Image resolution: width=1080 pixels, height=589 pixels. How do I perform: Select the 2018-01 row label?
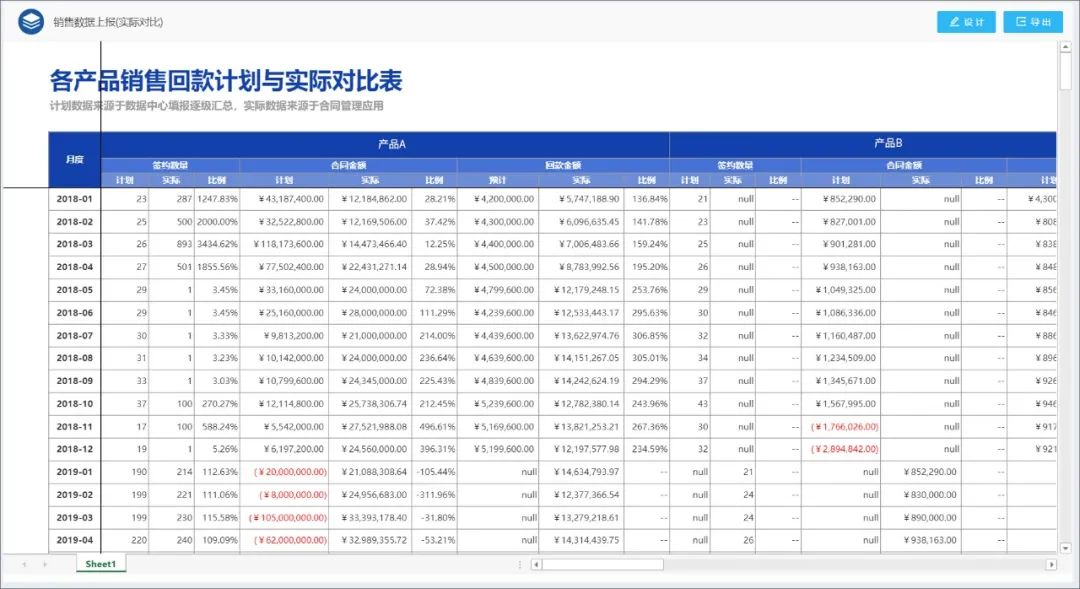[74, 198]
